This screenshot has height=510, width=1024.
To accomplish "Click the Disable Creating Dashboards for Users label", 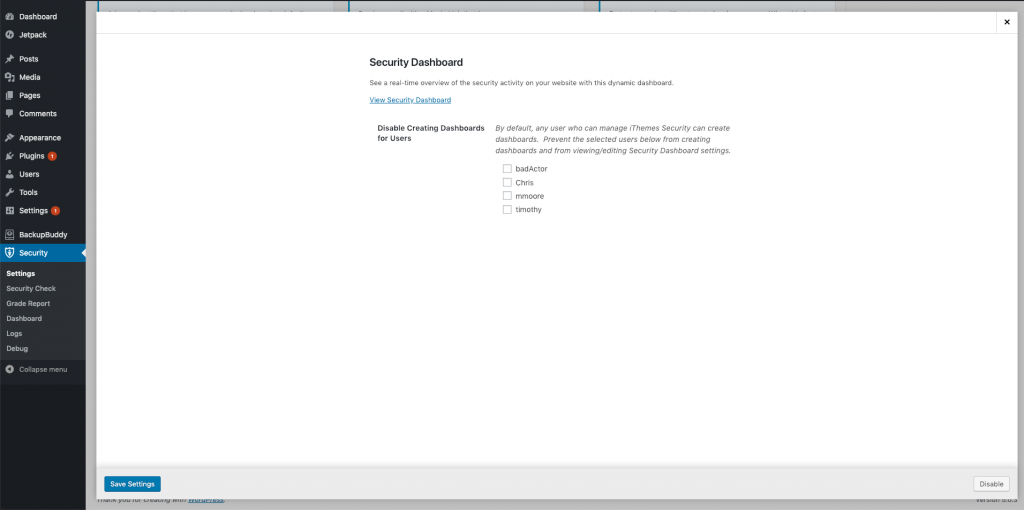I will [431, 133].
